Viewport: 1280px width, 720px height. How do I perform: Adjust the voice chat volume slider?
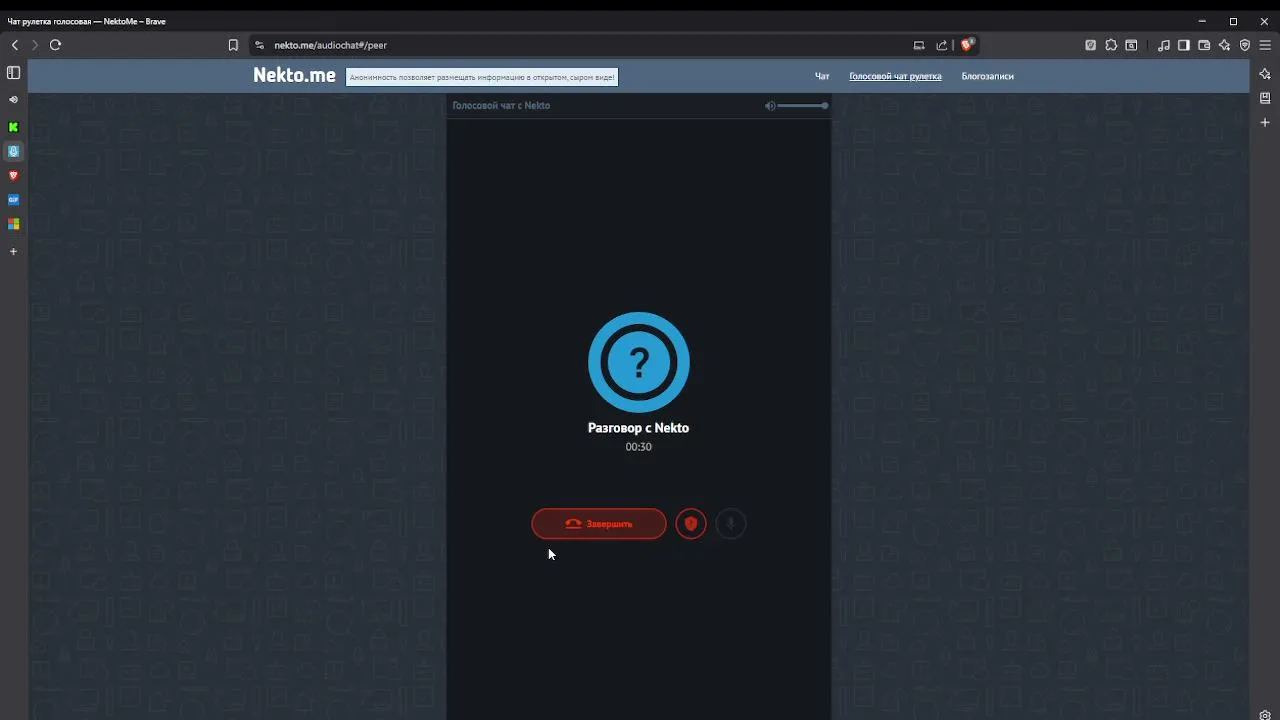[802, 106]
